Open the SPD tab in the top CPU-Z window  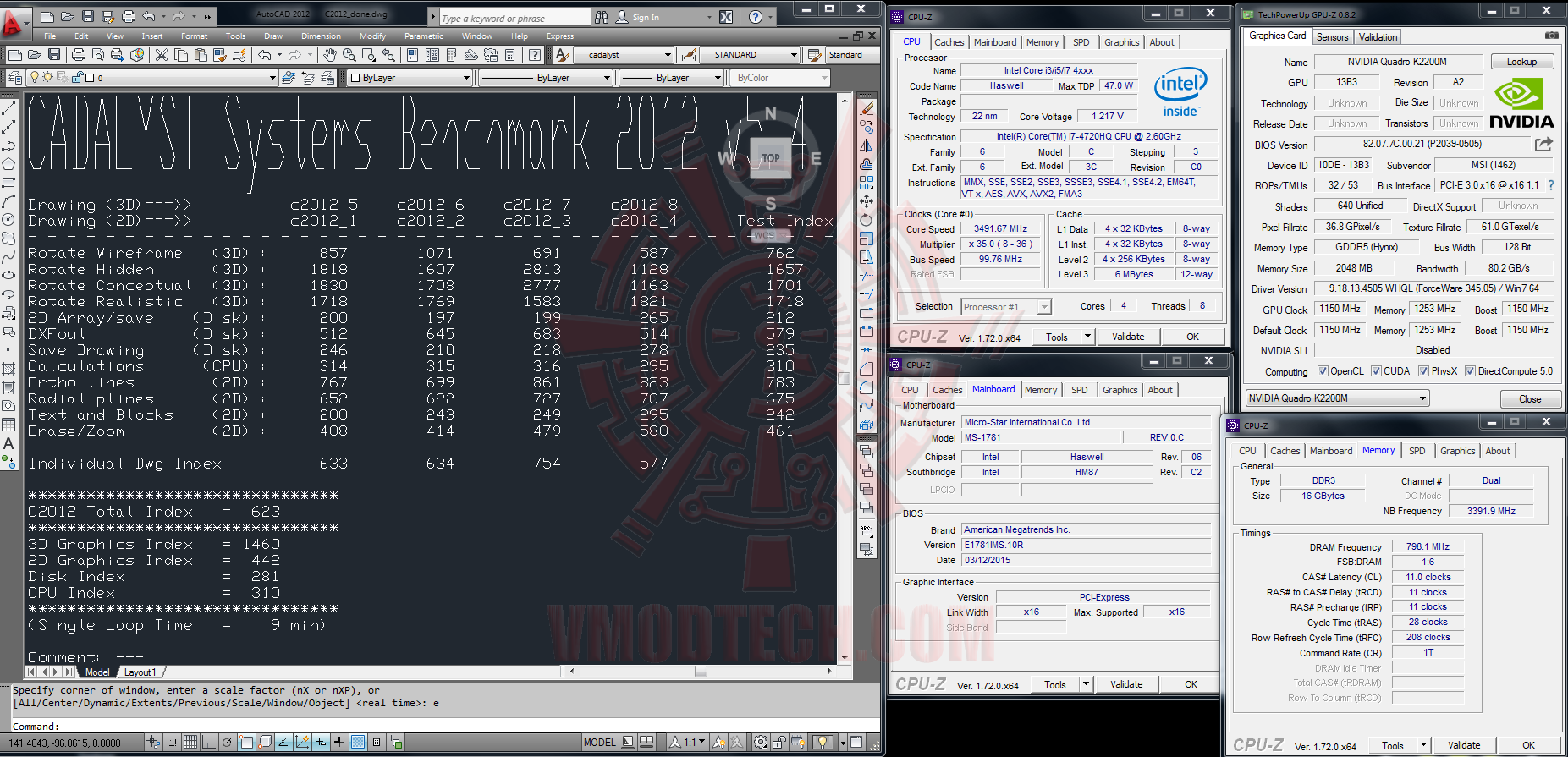point(1081,42)
